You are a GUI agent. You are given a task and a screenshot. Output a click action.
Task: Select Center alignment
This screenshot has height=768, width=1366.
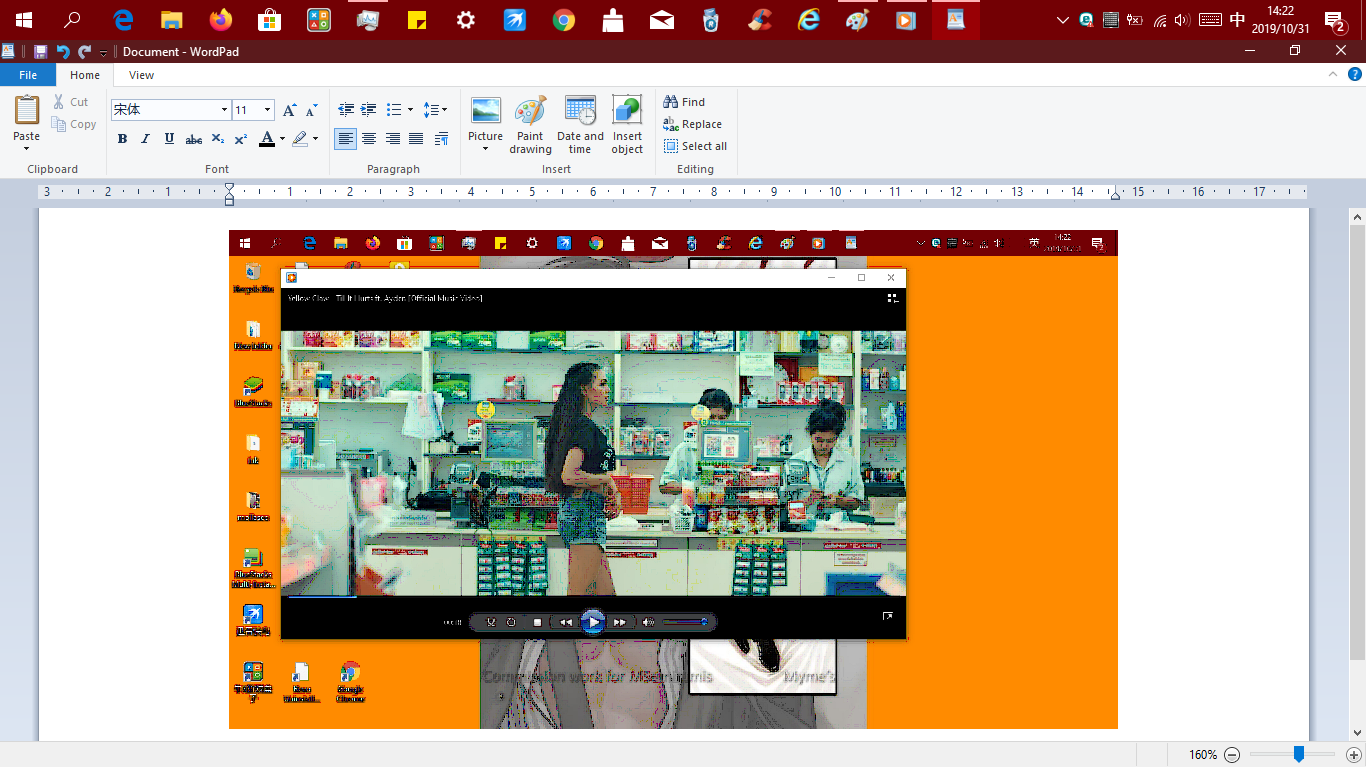tap(369, 139)
